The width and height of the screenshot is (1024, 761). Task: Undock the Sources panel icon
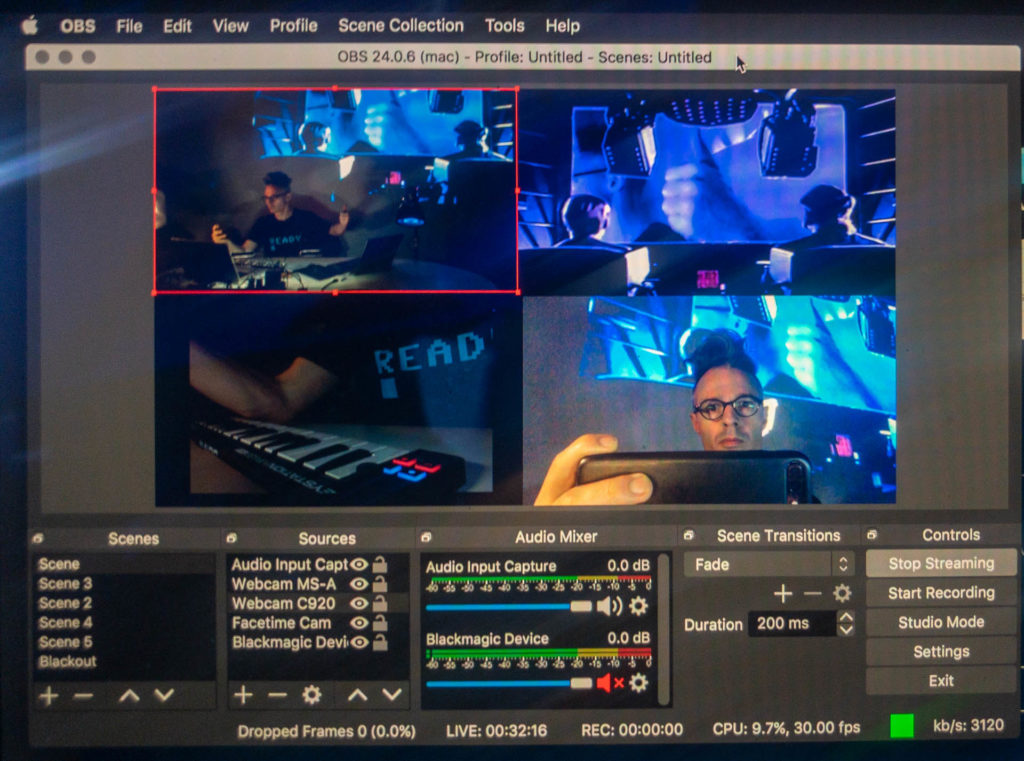pos(231,538)
